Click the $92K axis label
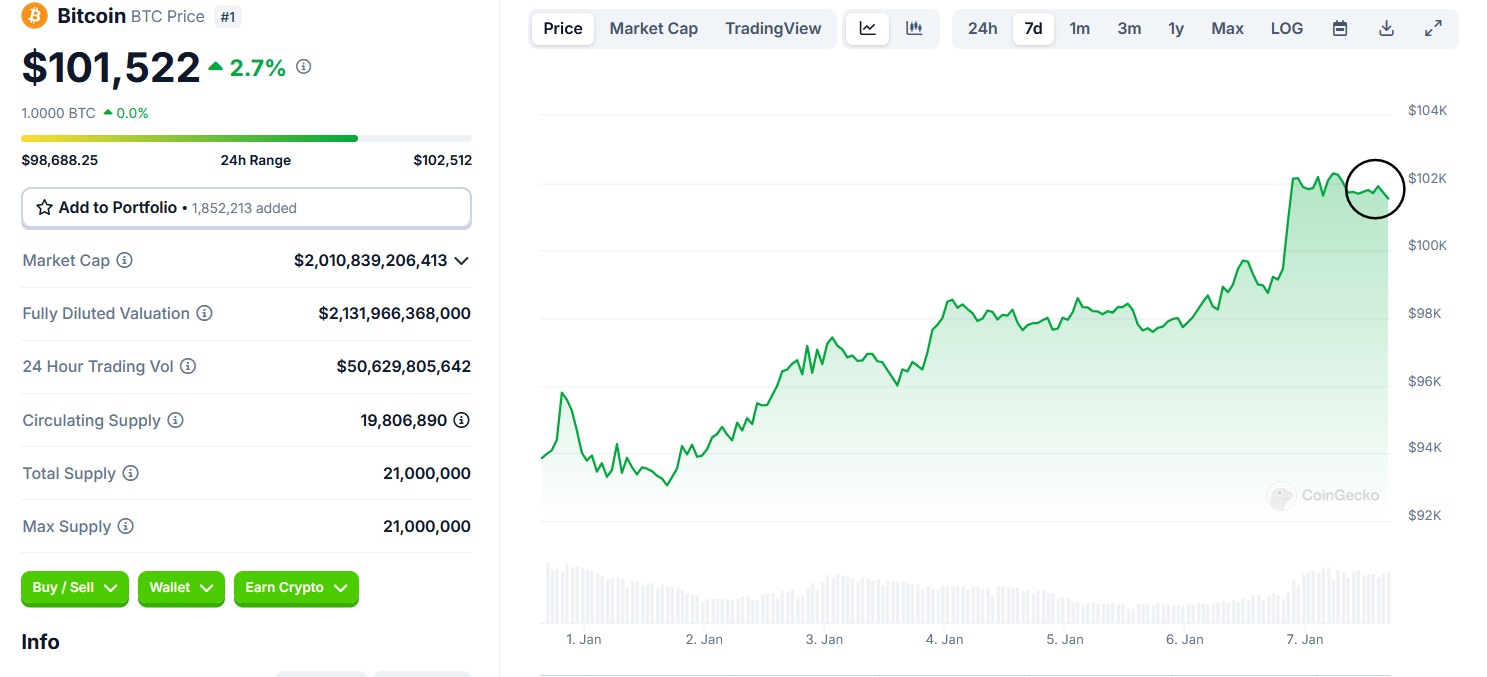1487x677 pixels. [x=1425, y=515]
